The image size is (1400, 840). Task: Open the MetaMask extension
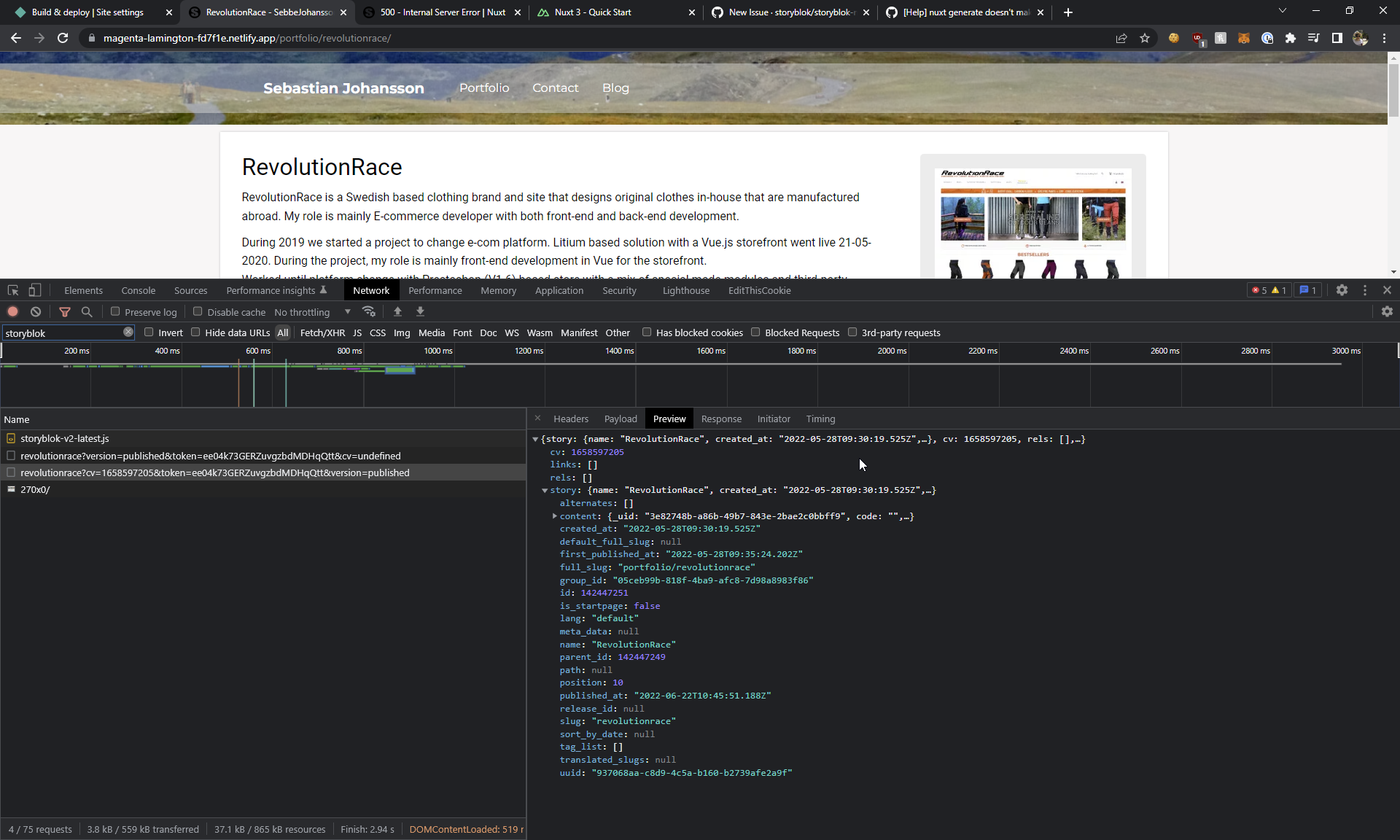pos(1245,38)
